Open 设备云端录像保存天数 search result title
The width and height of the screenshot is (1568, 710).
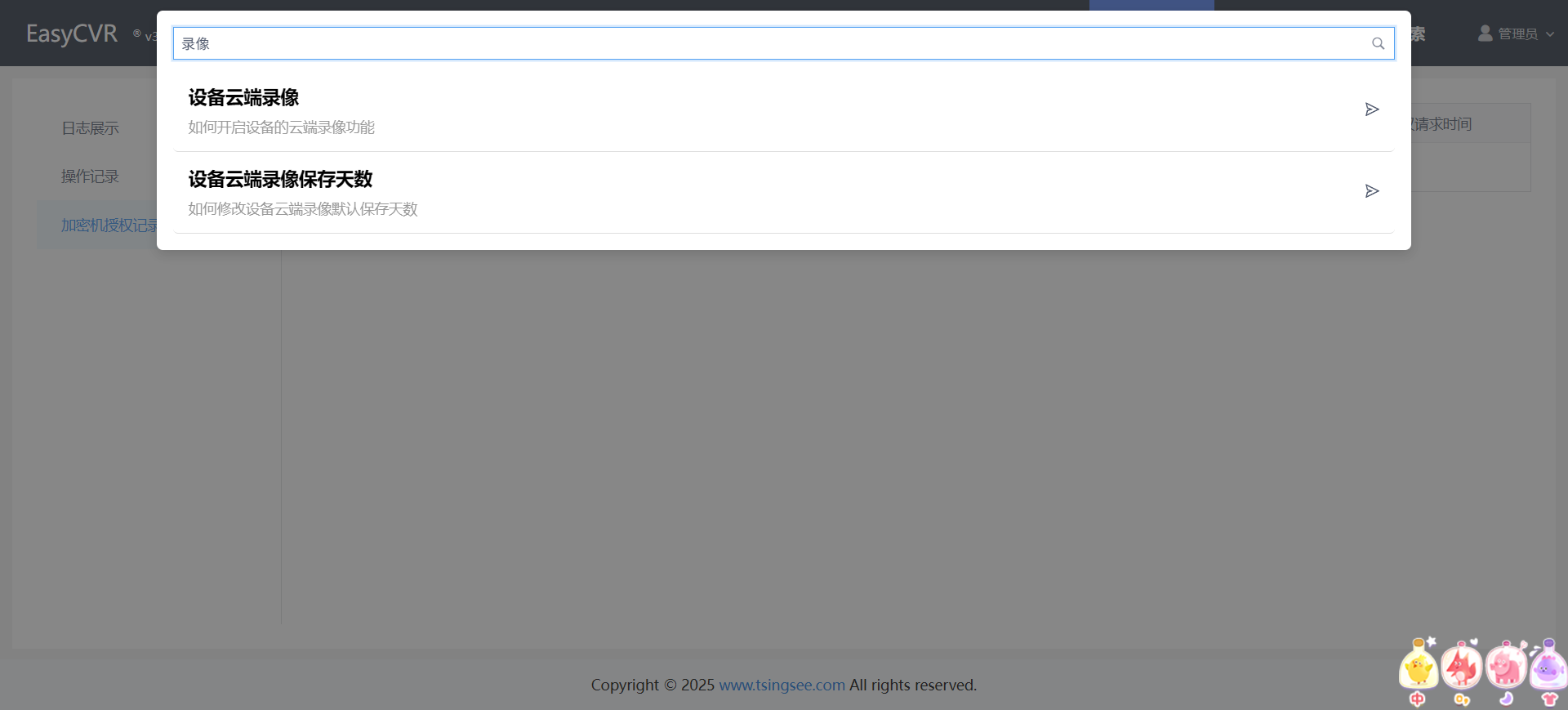(x=280, y=180)
